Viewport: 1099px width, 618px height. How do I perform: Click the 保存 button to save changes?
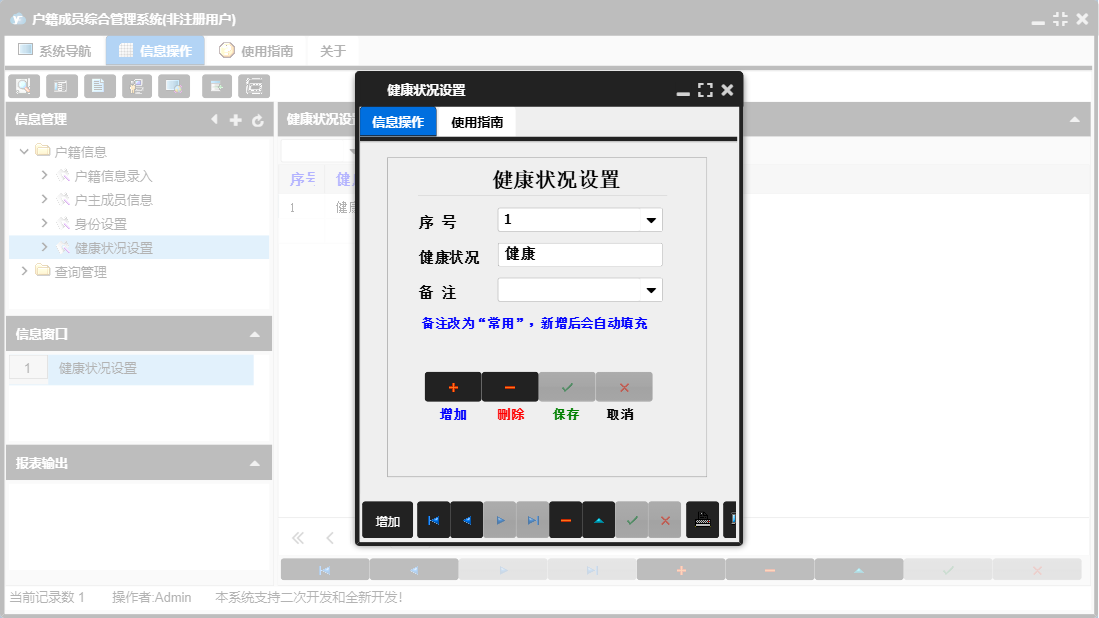[x=565, y=387]
